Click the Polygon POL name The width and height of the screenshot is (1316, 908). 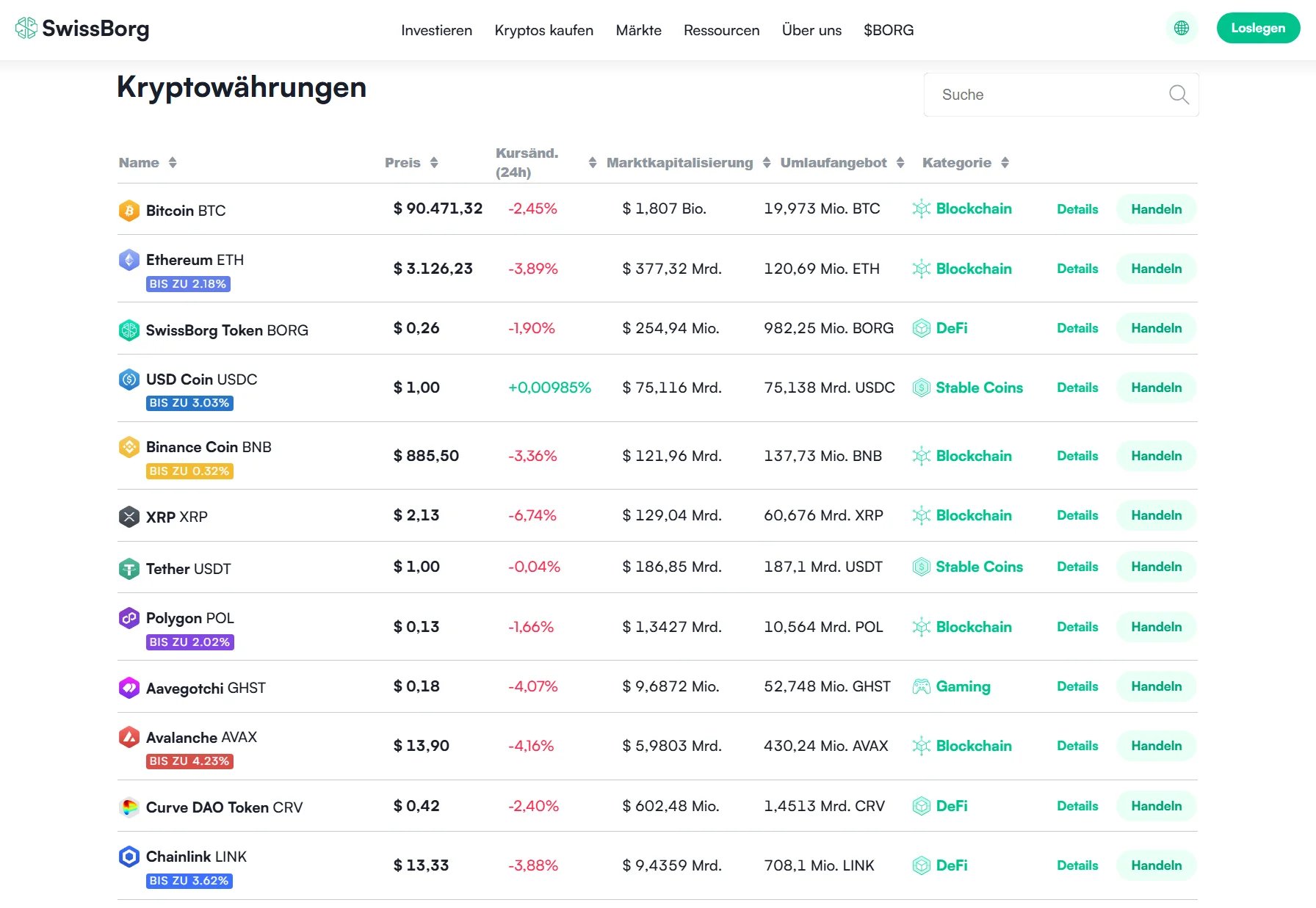[x=190, y=618]
